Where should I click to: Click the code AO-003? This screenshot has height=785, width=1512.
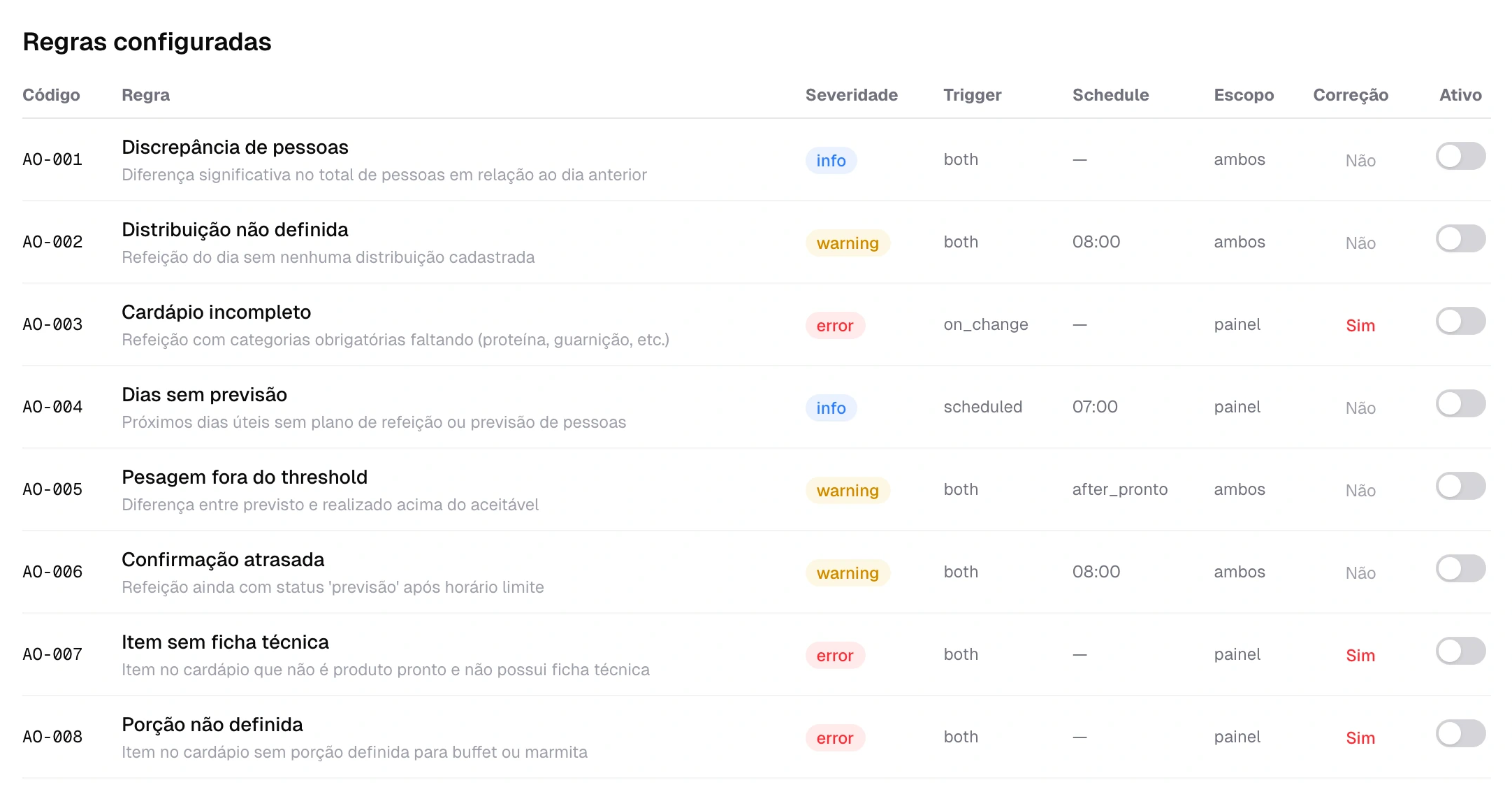[52, 324]
